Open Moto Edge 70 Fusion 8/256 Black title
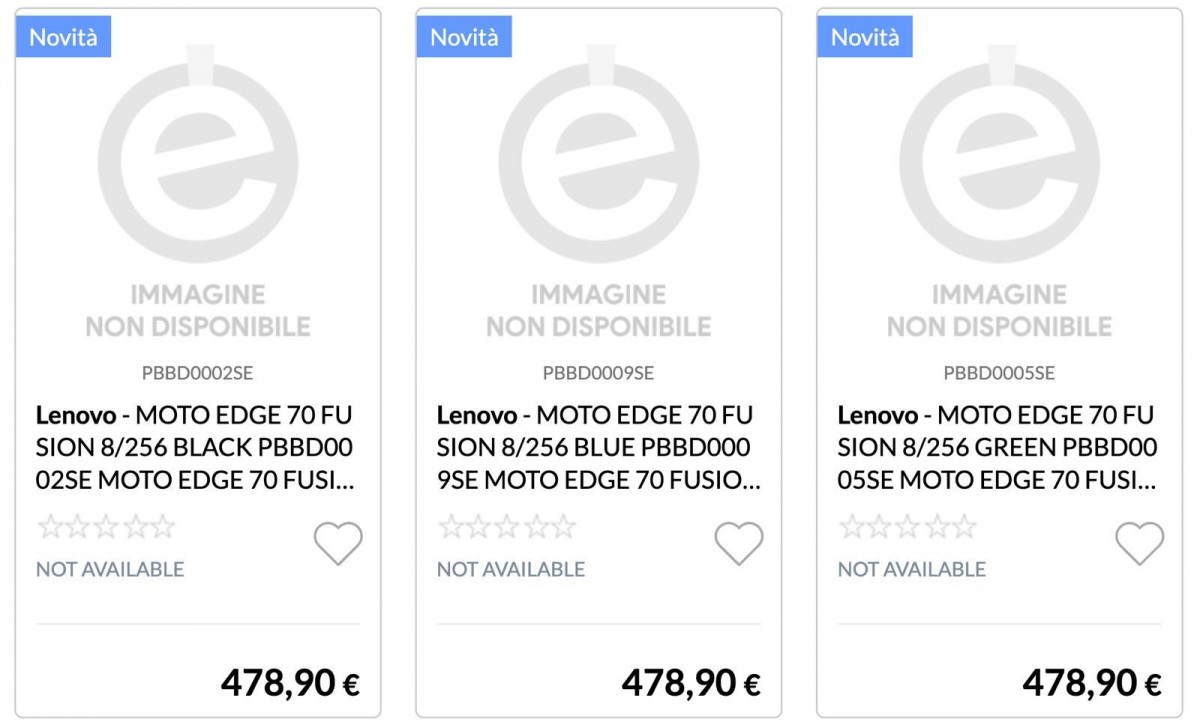 pos(195,448)
